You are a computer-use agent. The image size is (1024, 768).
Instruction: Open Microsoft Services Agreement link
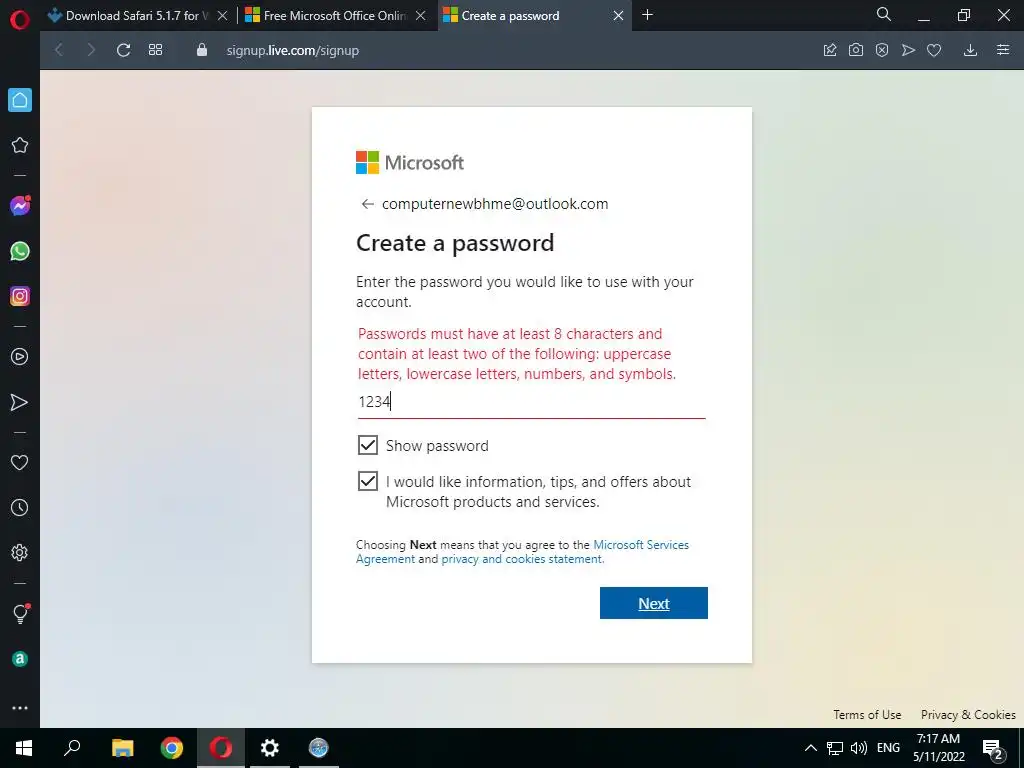point(522,552)
